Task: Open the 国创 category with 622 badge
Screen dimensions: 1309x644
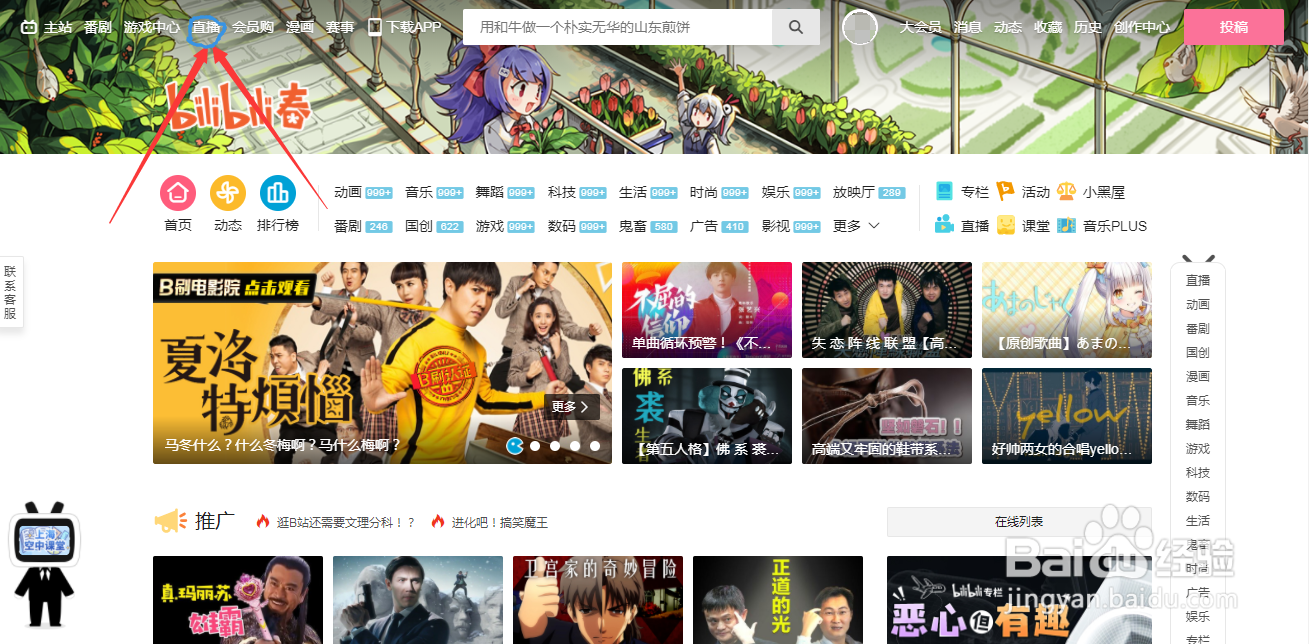Action: pyautogui.click(x=434, y=226)
